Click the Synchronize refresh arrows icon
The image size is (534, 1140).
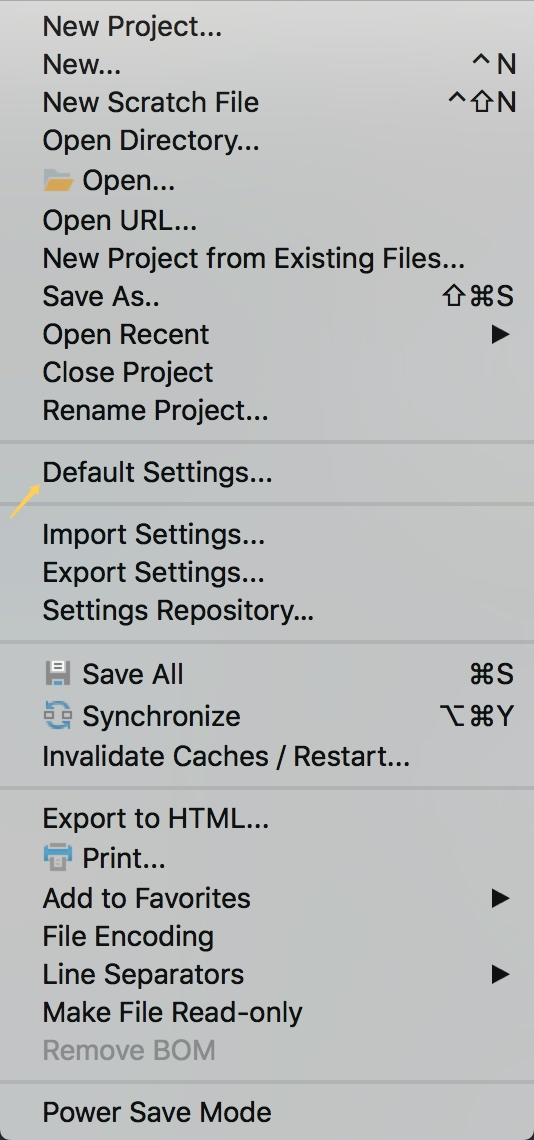pyautogui.click(x=57, y=715)
